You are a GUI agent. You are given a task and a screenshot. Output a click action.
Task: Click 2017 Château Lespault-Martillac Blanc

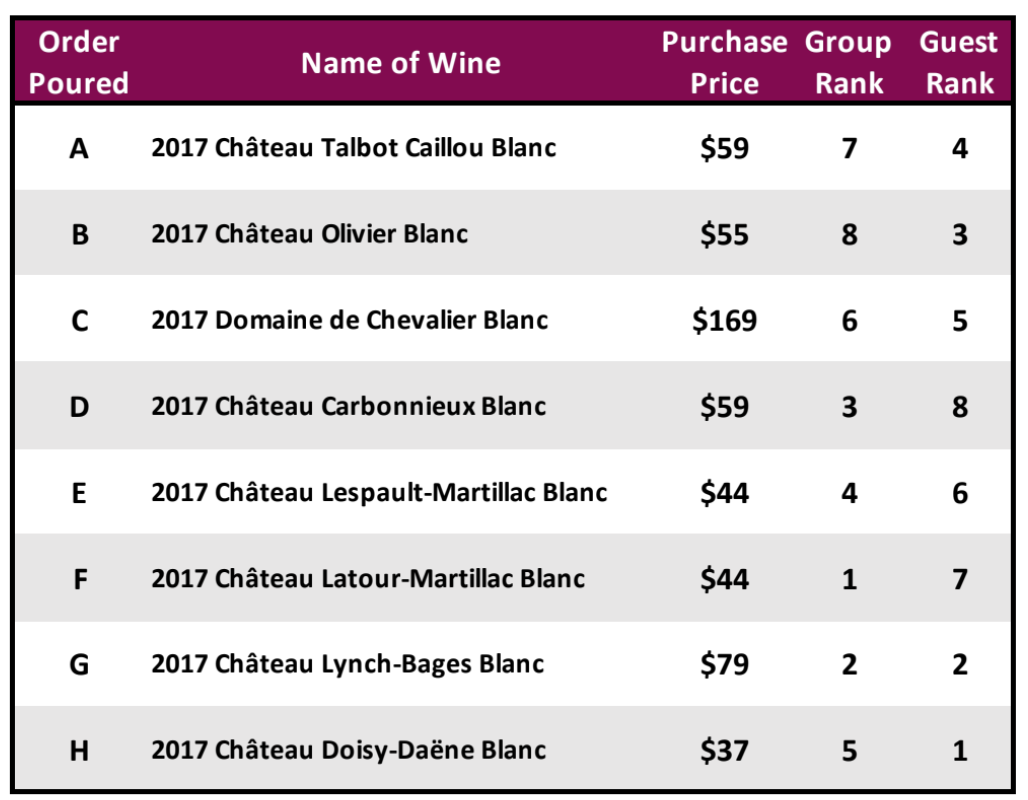(380, 492)
